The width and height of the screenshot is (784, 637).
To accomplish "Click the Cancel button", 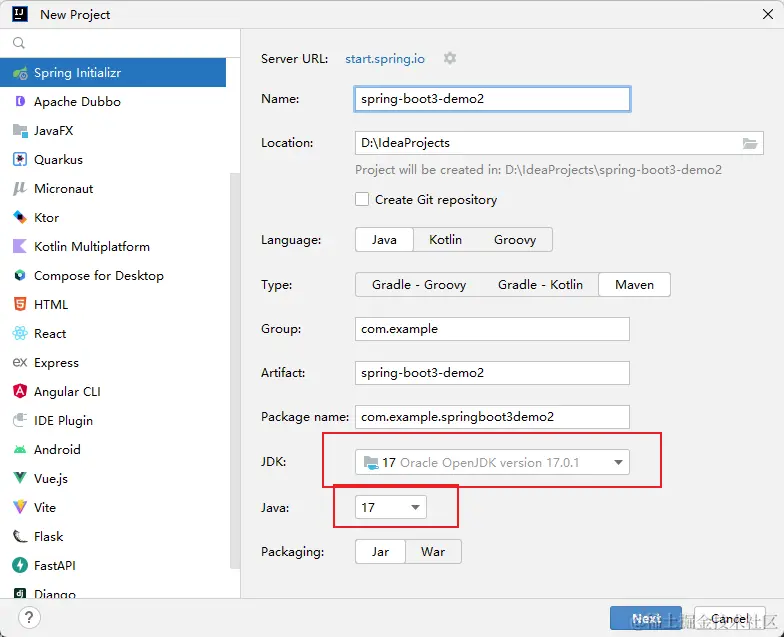I will tap(730, 618).
